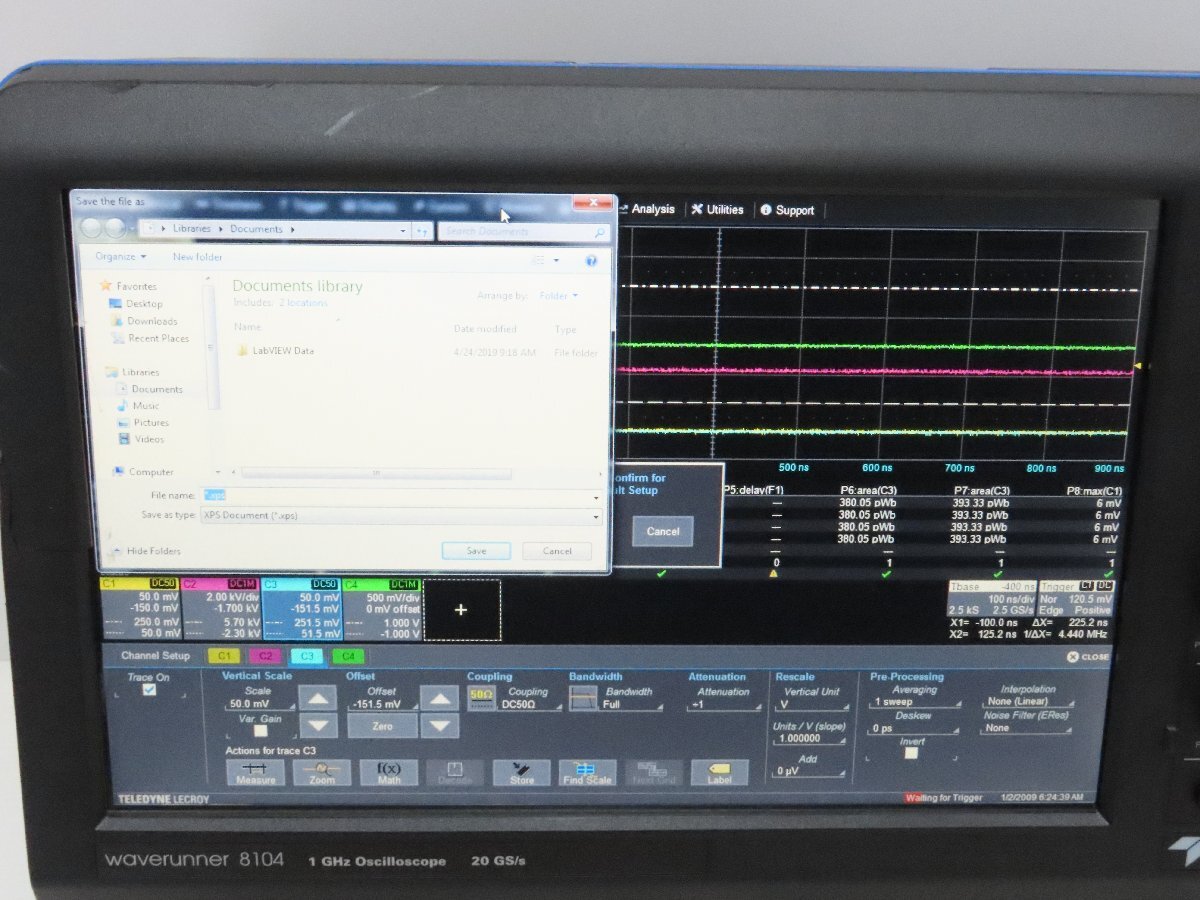This screenshot has width=1200, height=900.
Task: Click the grayed Decode action icon
Action: click(455, 772)
